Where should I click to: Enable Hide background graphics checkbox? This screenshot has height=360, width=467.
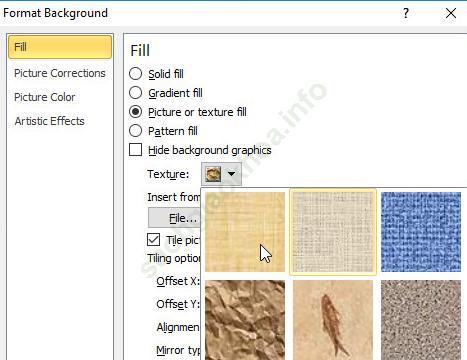(135, 150)
